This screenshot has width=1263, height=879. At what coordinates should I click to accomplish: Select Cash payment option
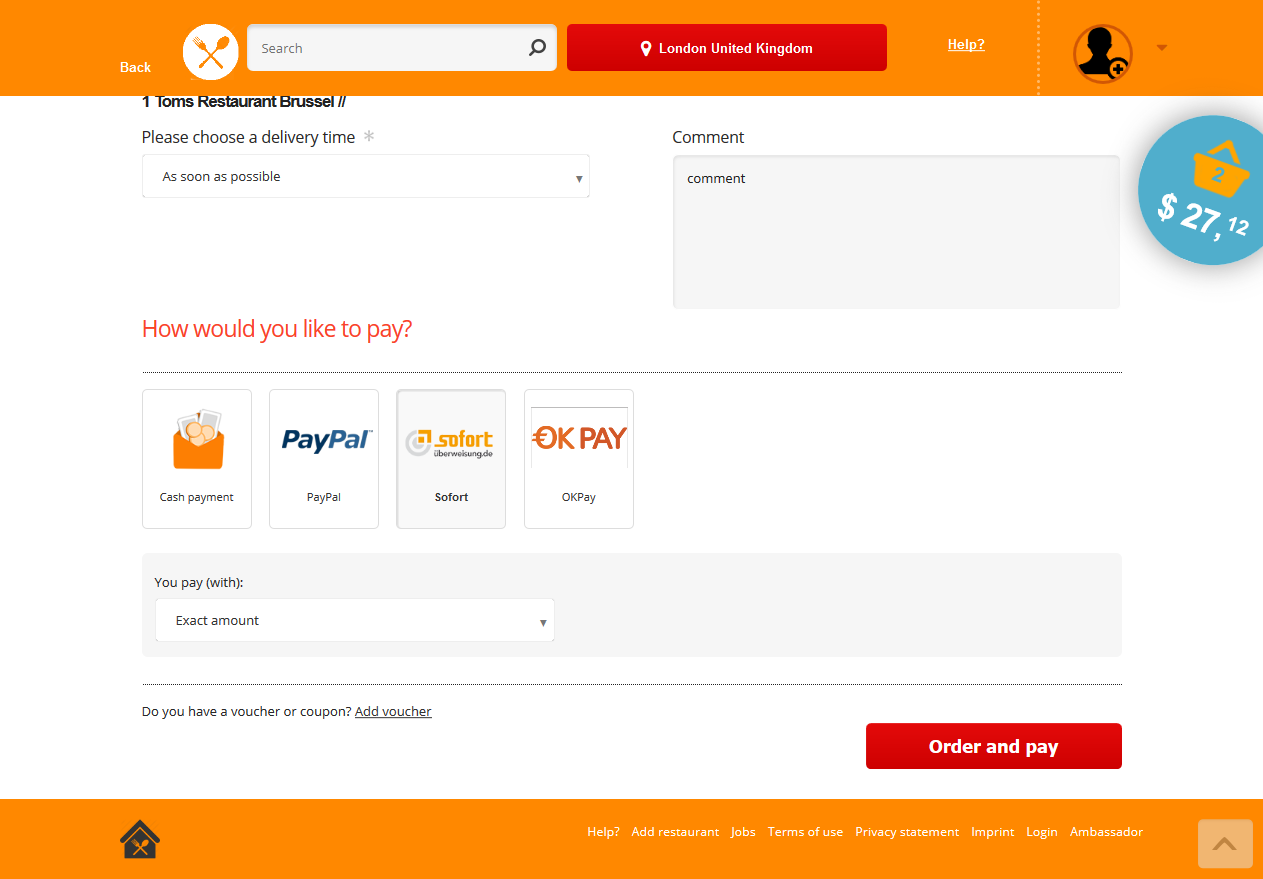click(197, 459)
